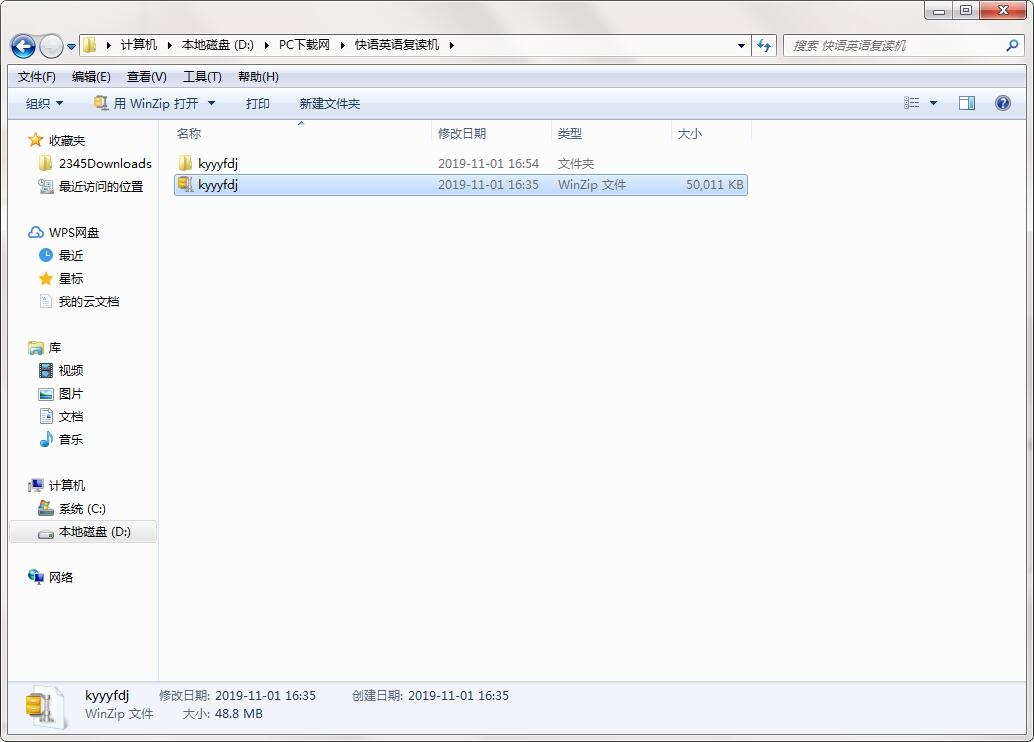Open the 查看(V) menu
This screenshot has height=742, width=1034.
146,77
